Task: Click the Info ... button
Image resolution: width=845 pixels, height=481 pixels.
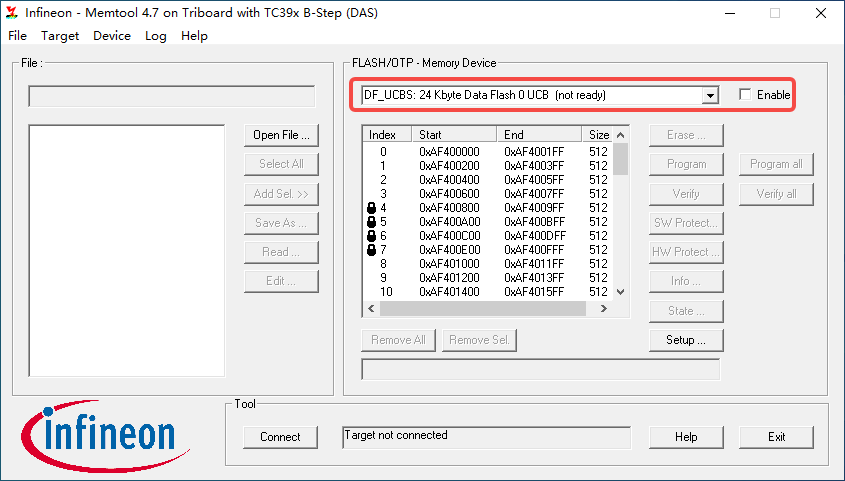Action: (x=686, y=281)
